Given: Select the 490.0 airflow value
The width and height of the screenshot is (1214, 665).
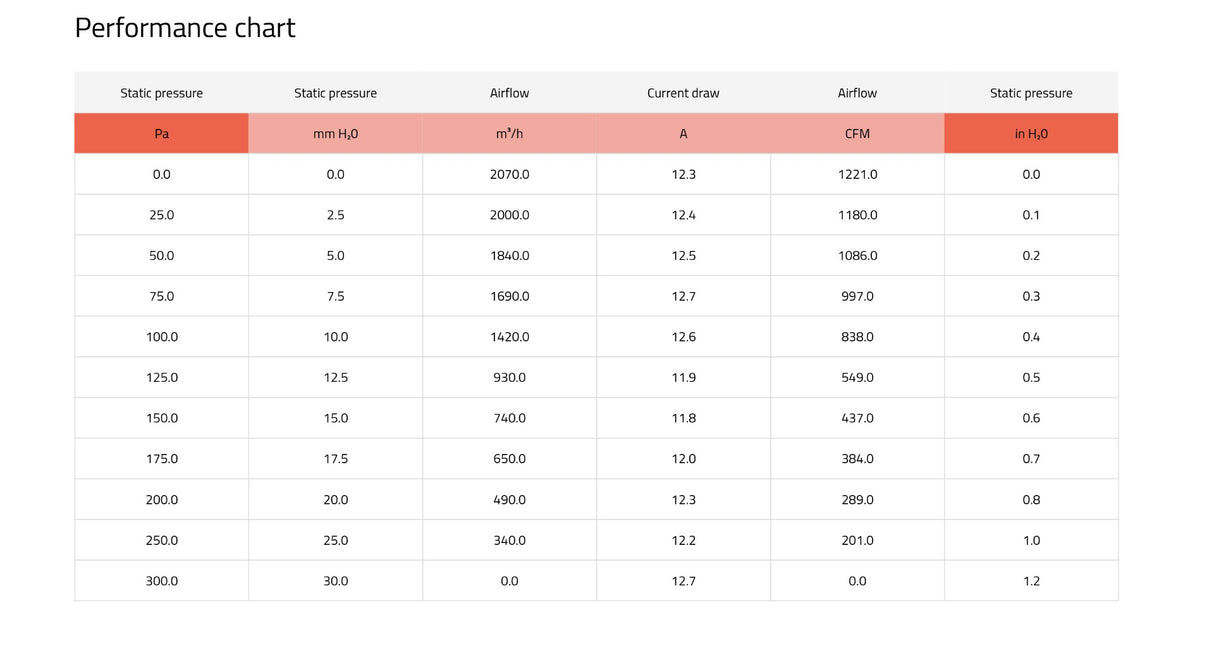Looking at the screenshot, I should click(510, 499).
